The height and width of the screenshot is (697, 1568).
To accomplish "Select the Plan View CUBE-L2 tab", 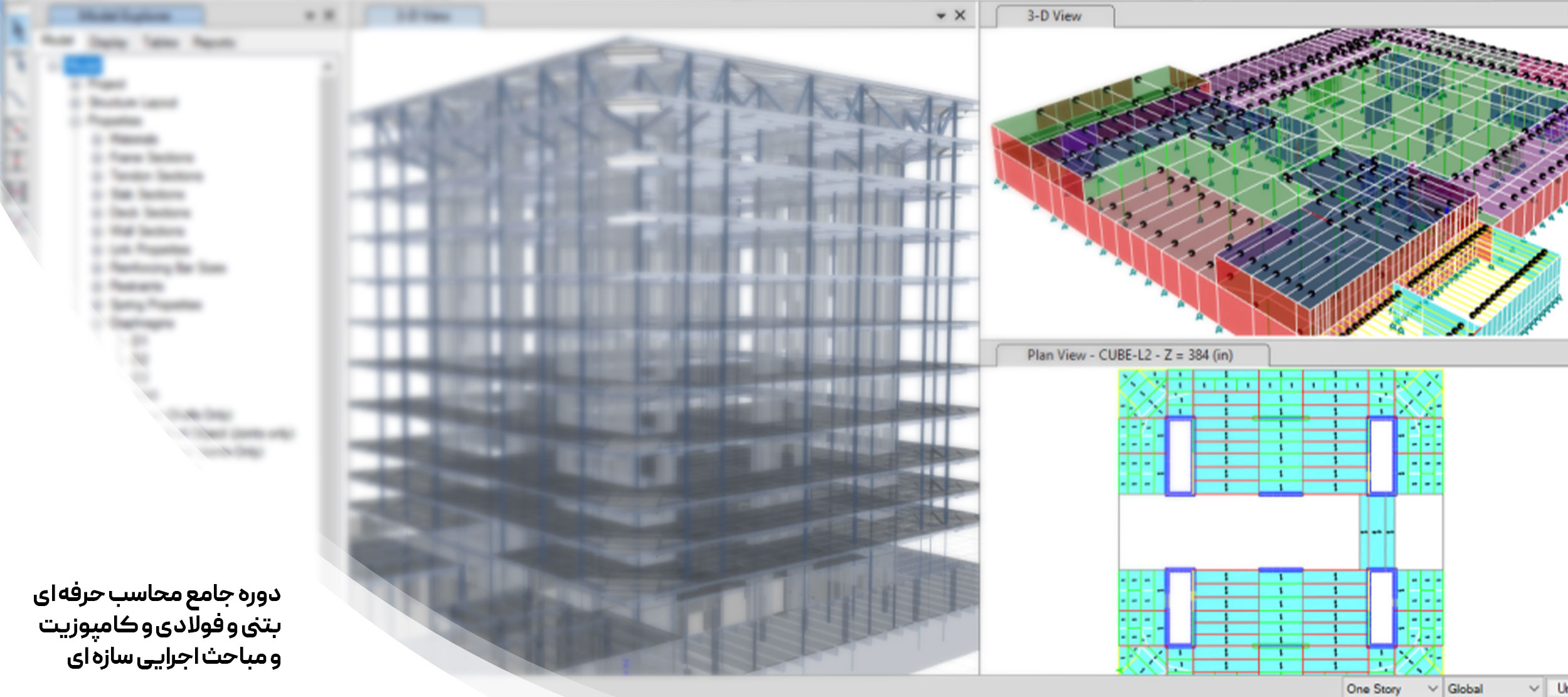I will tap(1130, 355).
